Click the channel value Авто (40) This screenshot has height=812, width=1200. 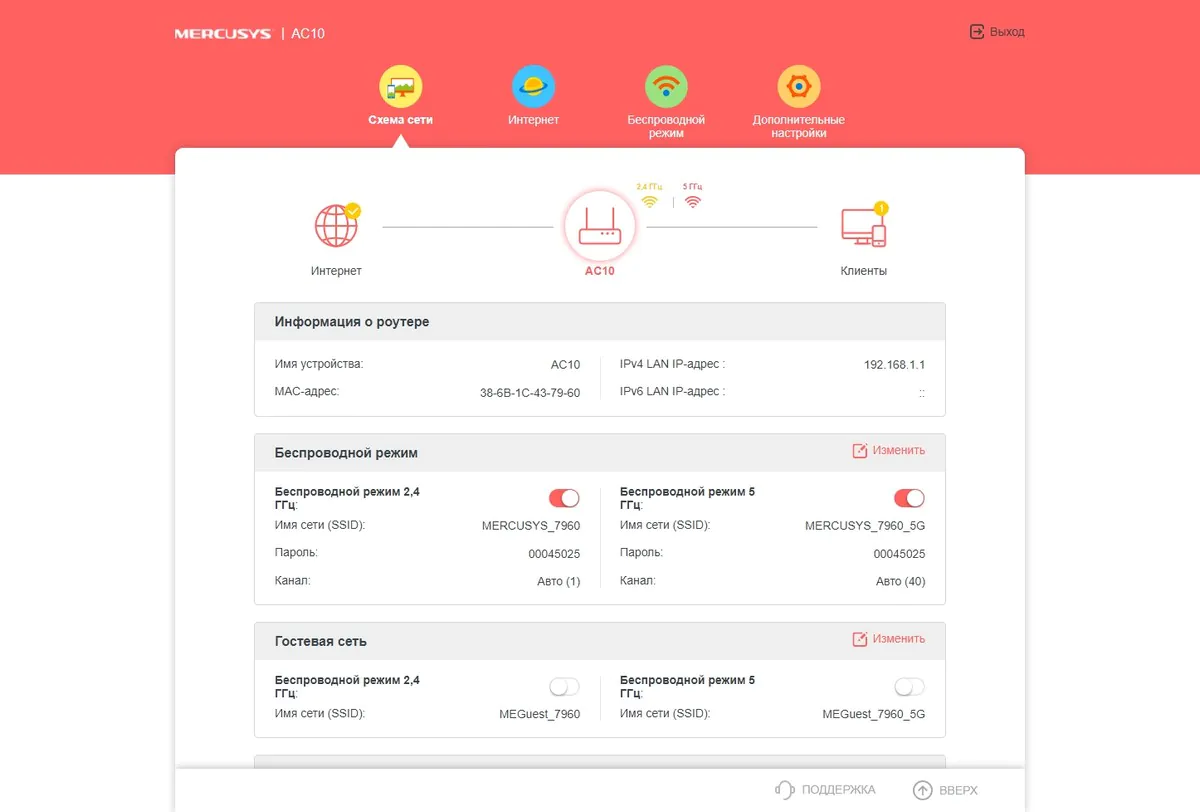tap(900, 582)
